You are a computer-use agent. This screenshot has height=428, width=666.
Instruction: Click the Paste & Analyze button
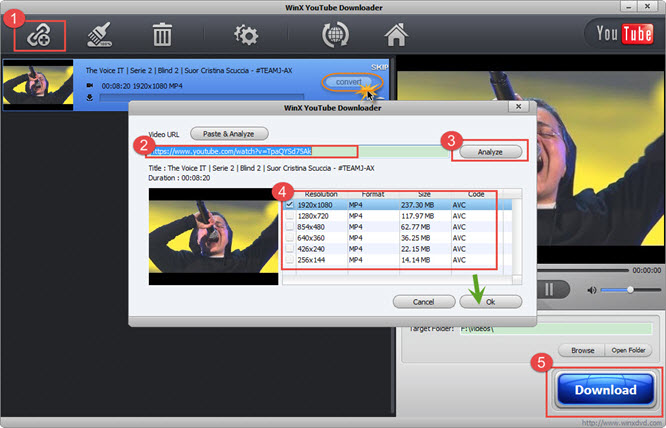pyautogui.click(x=229, y=134)
